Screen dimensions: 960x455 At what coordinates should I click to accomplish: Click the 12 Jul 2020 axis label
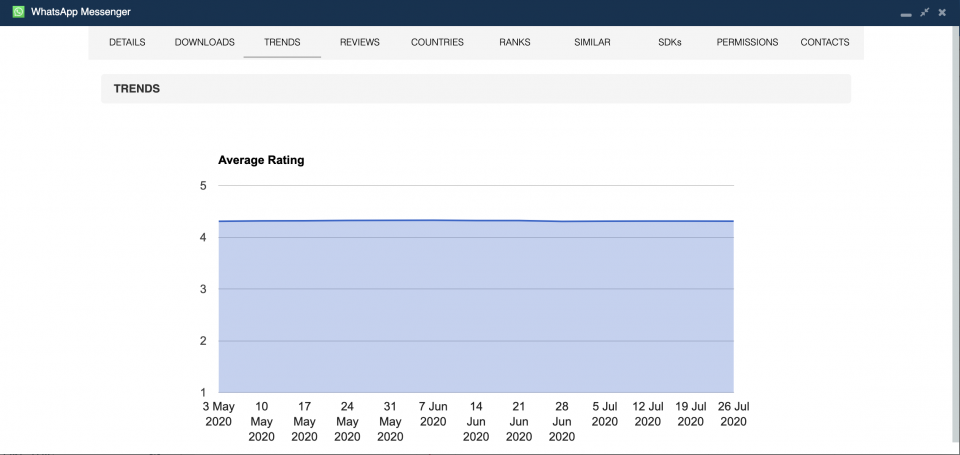[648, 414]
